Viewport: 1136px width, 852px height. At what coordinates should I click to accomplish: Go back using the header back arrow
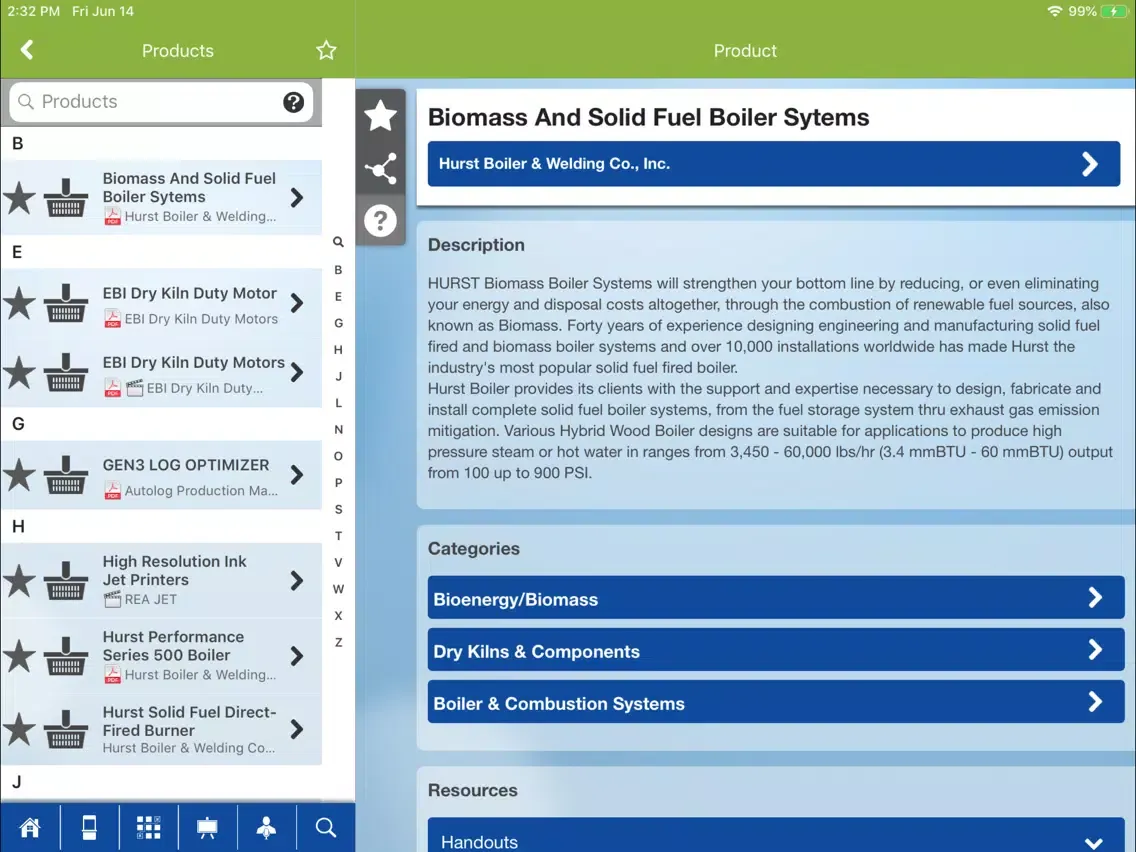(x=27, y=50)
